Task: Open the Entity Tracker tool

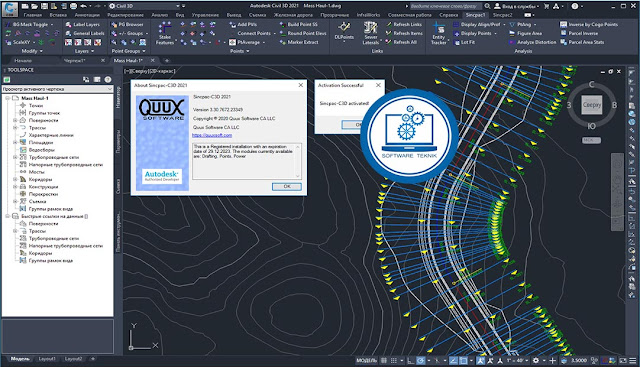Action: pos(439,33)
